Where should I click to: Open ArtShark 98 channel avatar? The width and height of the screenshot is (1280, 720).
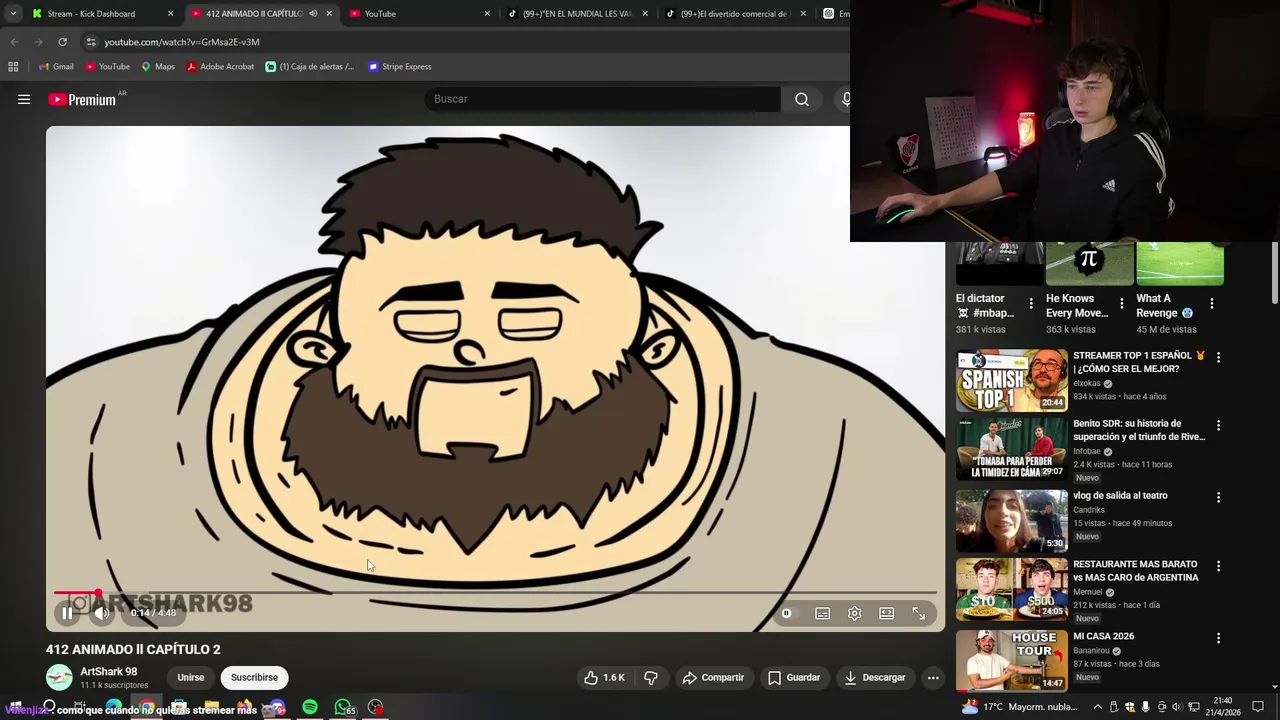pyautogui.click(x=59, y=677)
